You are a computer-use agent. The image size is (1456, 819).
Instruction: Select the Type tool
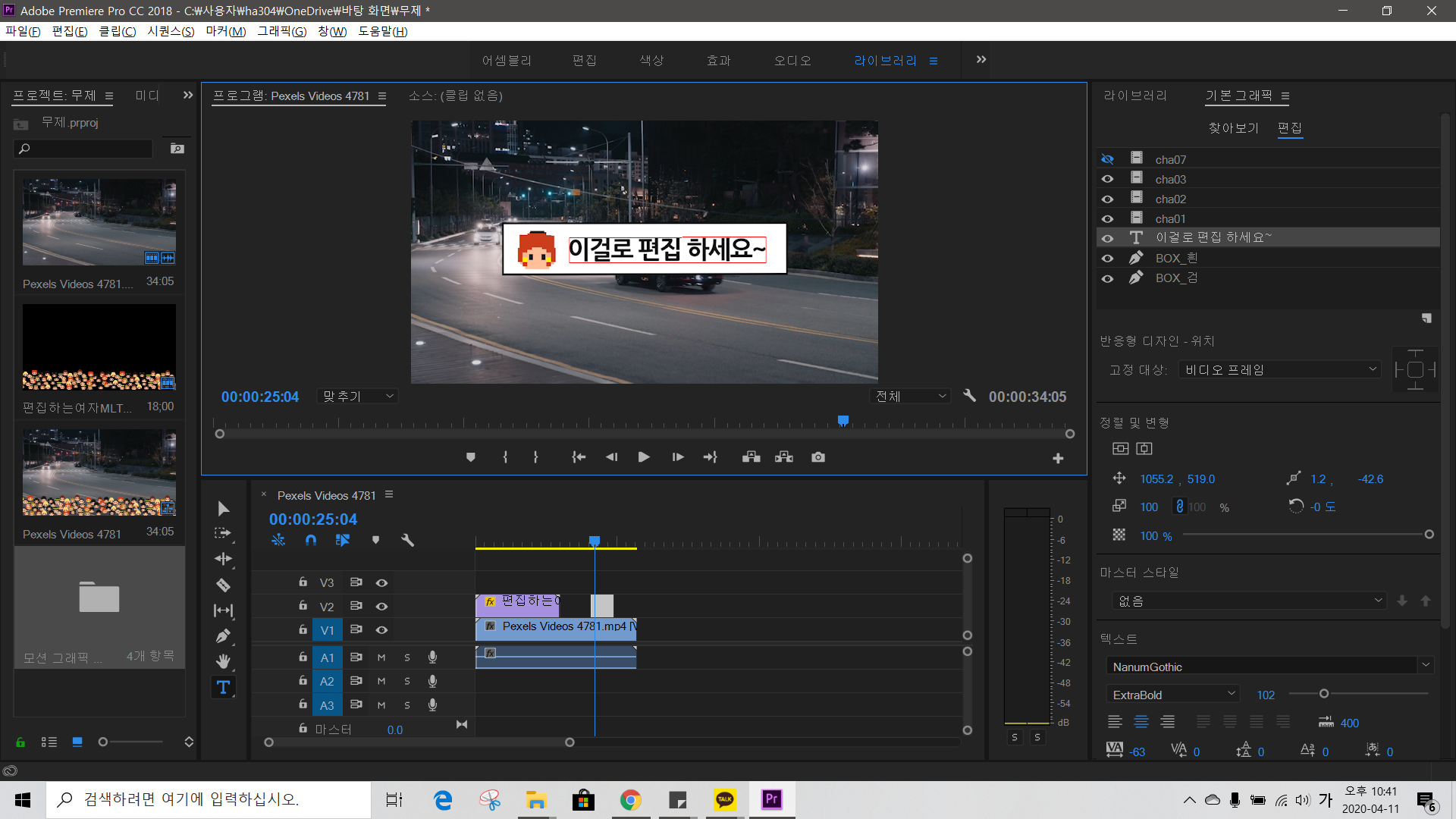pyautogui.click(x=223, y=688)
